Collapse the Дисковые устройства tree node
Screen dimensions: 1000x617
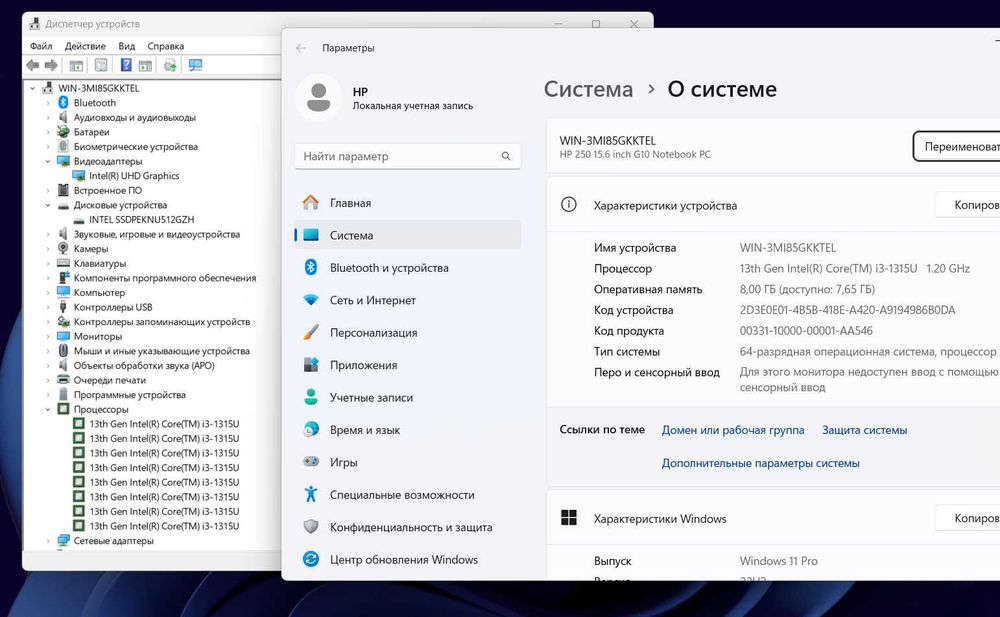click(x=48, y=205)
